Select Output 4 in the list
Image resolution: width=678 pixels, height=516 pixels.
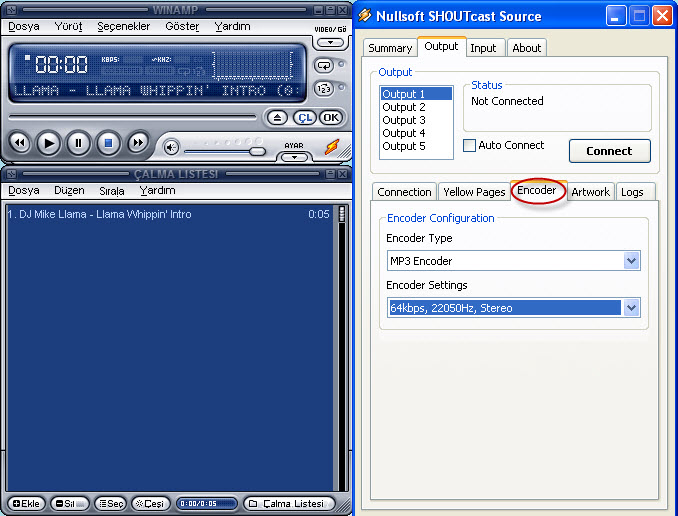pos(416,133)
